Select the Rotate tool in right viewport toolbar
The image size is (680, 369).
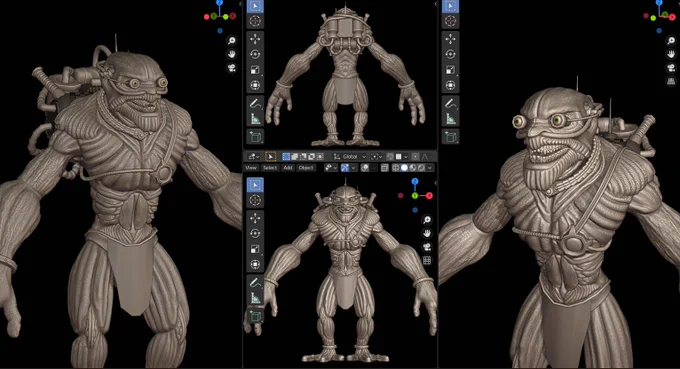point(450,54)
